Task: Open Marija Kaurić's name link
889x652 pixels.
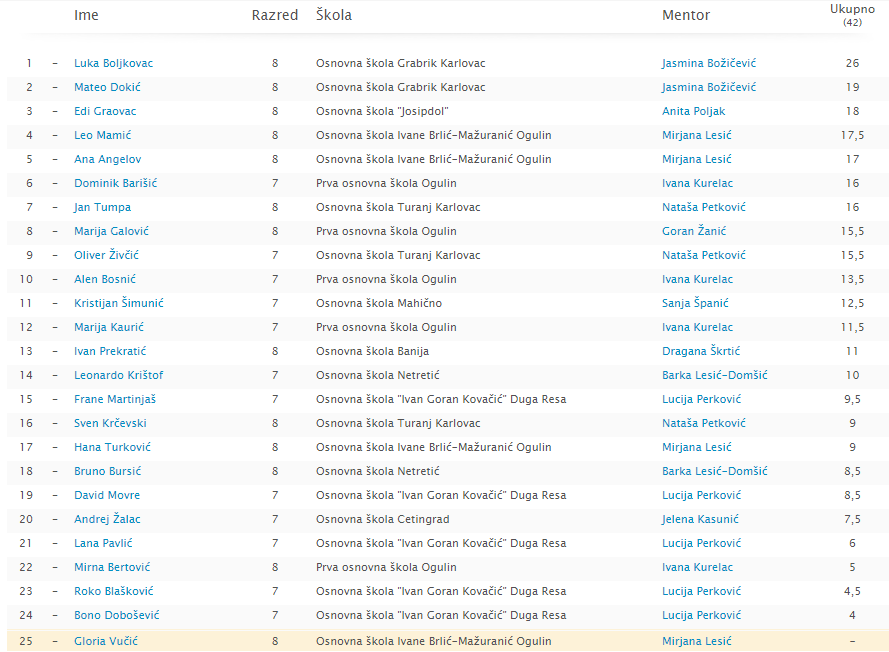Action: pyautogui.click(x=109, y=327)
